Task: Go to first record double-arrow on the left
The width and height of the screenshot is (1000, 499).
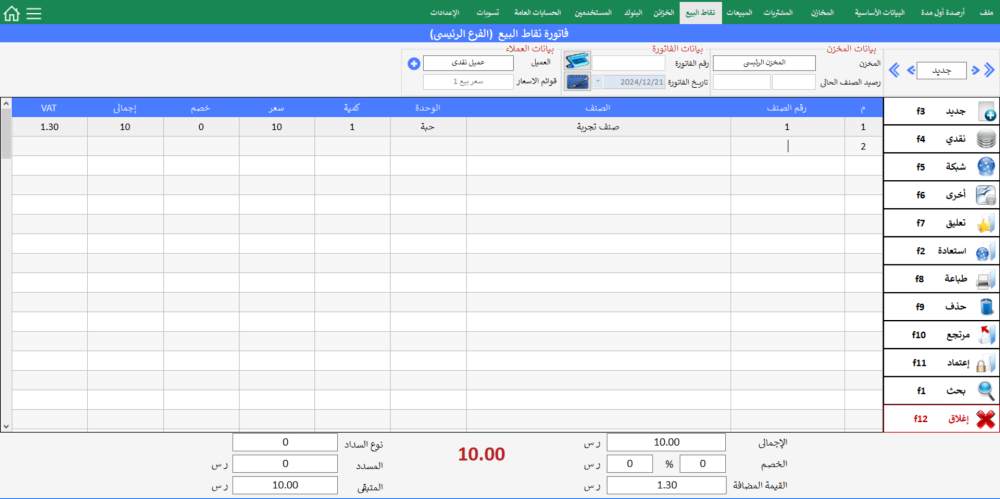Action: tap(895, 71)
